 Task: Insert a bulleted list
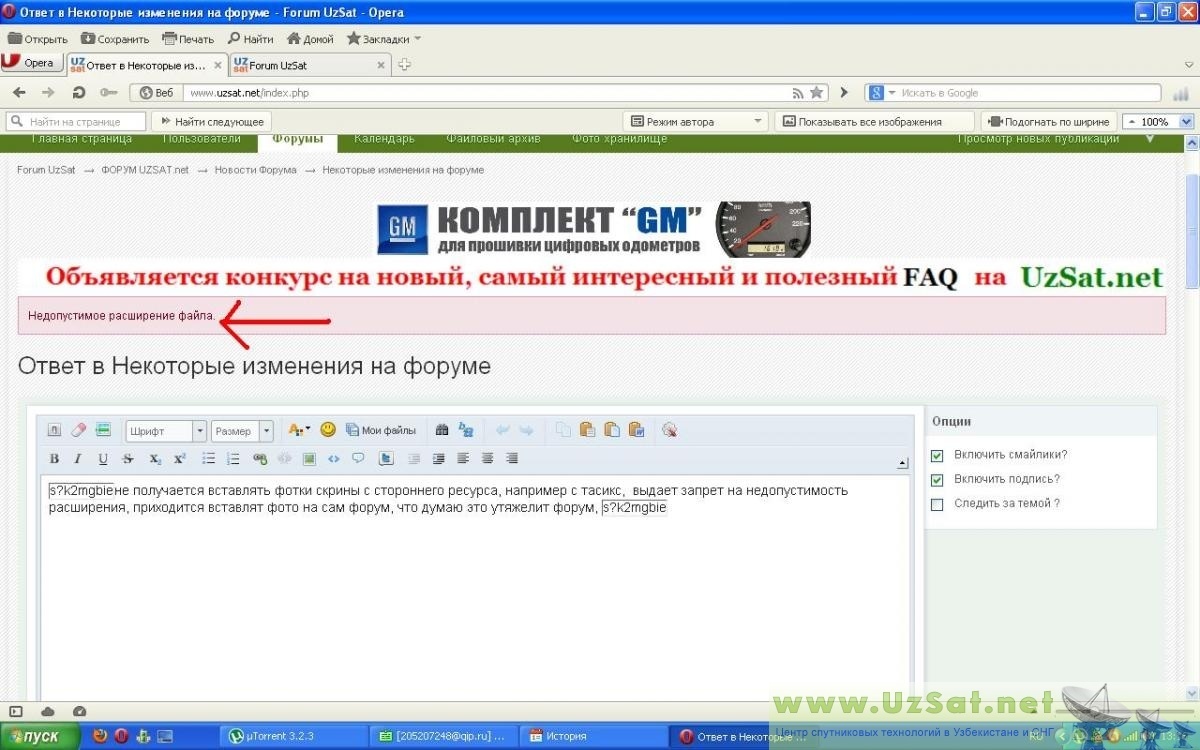tap(209, 459)
